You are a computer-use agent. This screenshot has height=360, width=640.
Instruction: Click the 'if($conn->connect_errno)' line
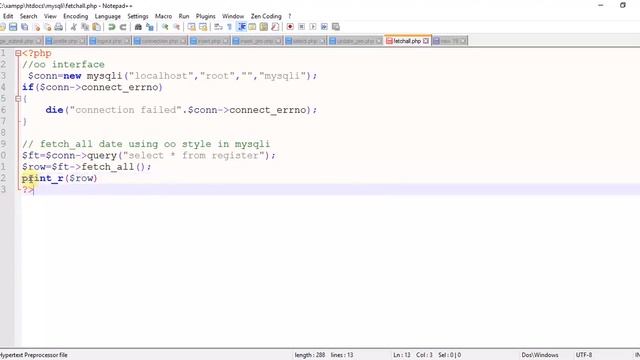click(x=92, y=87)
